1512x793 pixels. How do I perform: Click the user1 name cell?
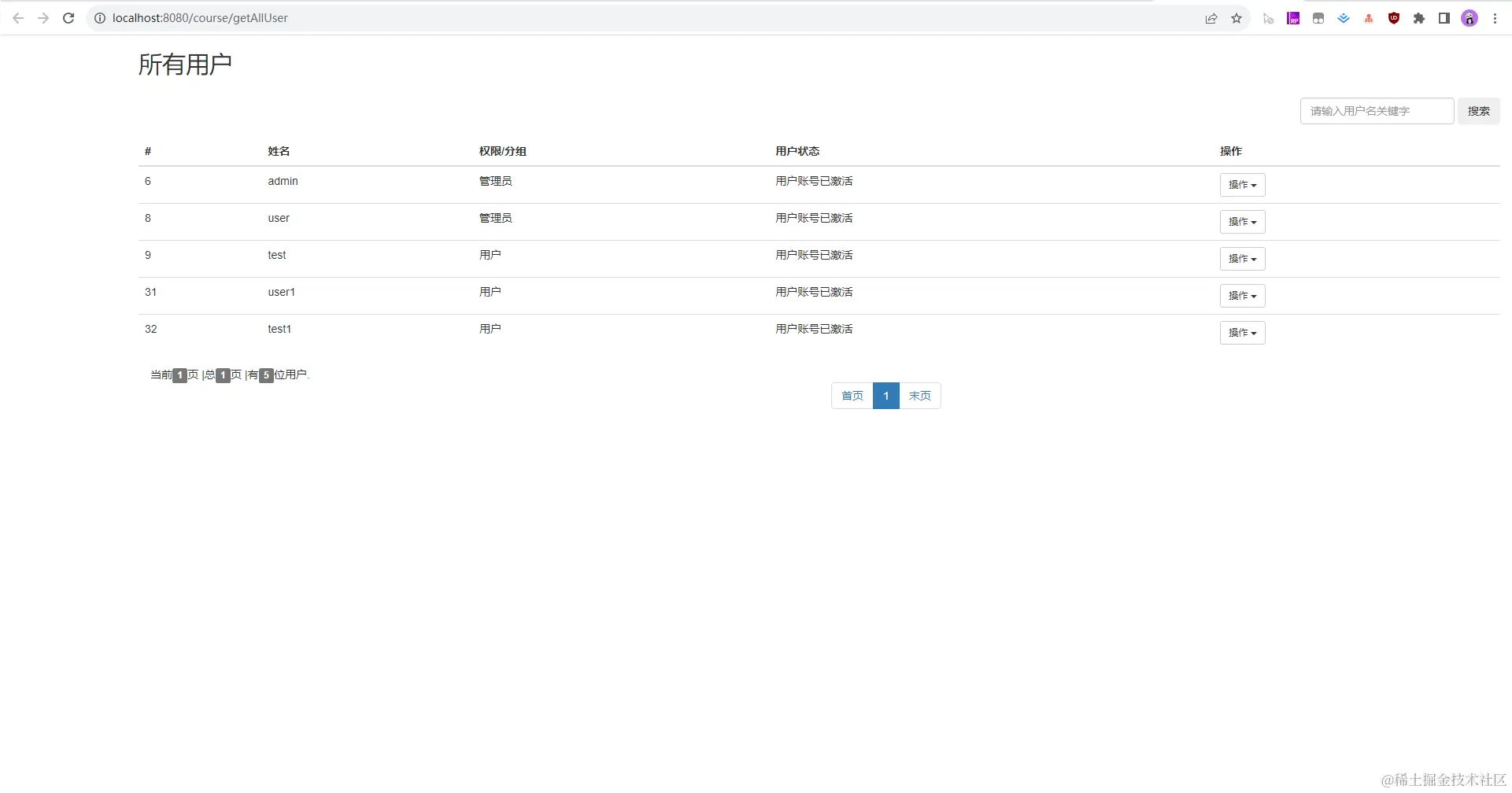(x=281, y=292)
